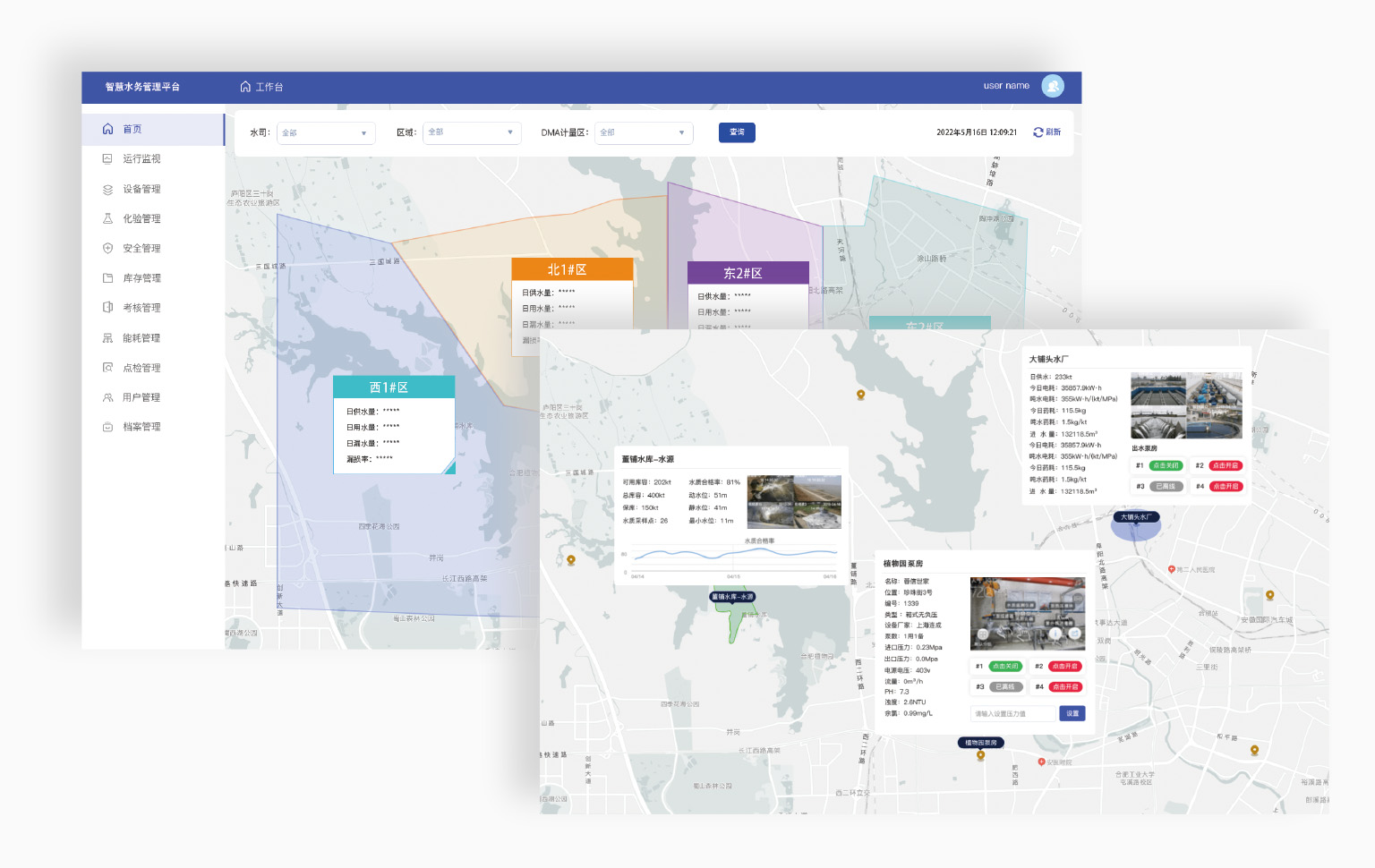Open 用户管理 people icon in sidebar
1375x868 pixels.
(107, 397)
